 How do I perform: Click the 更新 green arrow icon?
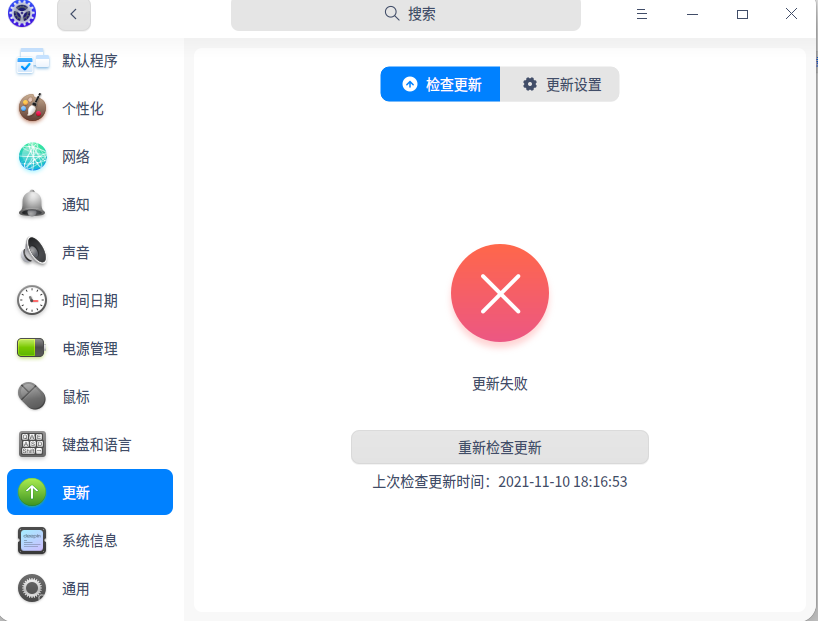coord(31,492)
